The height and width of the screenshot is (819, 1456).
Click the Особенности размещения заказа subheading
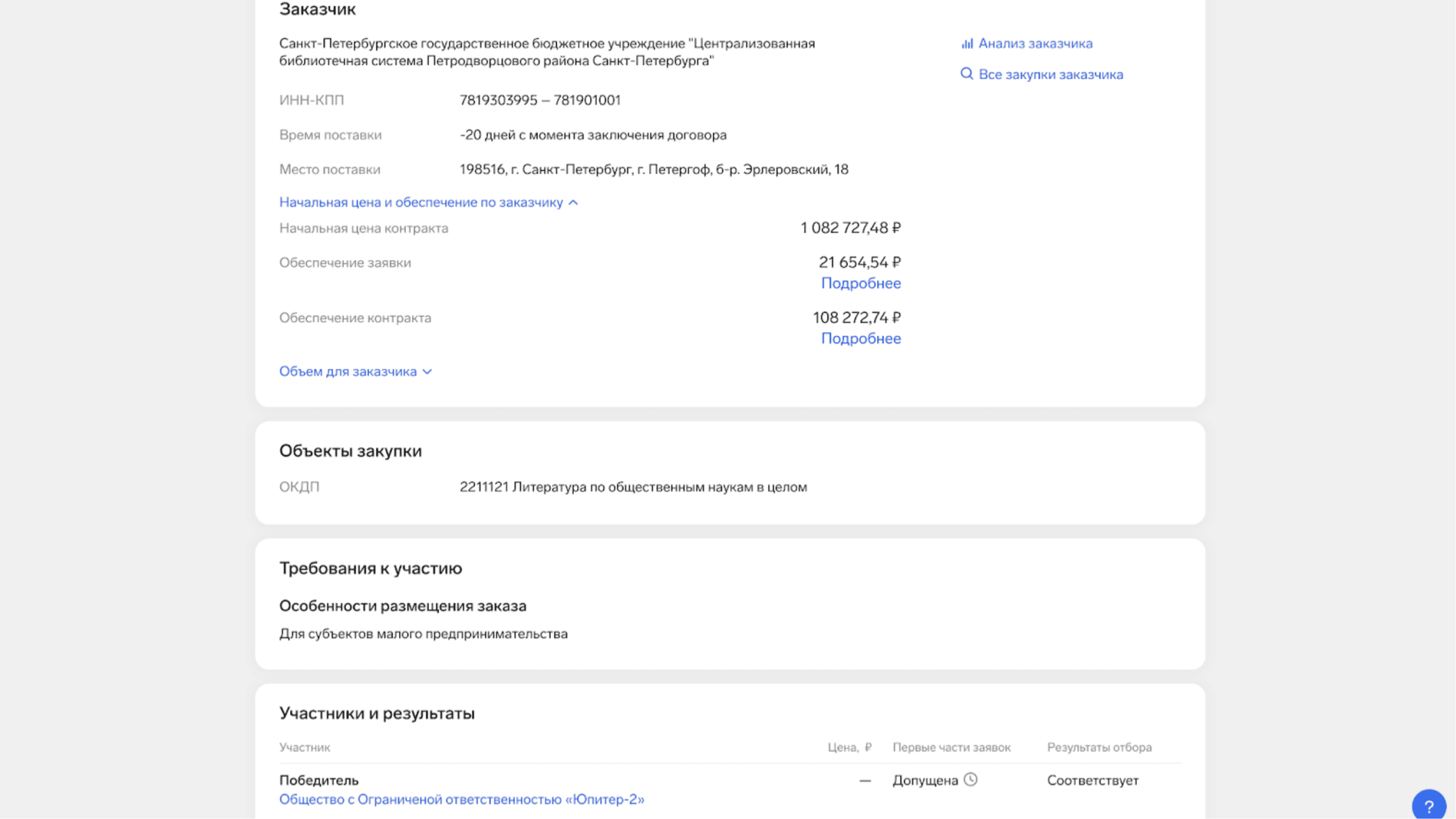point(403,606)
